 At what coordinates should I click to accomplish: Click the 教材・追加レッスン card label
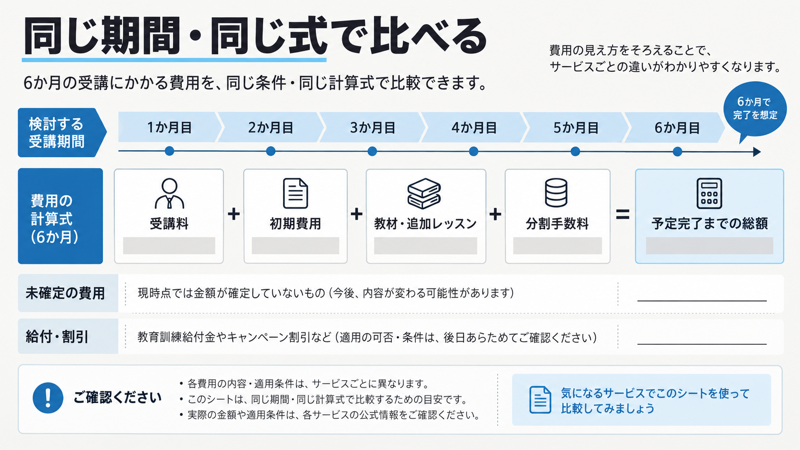426,223
